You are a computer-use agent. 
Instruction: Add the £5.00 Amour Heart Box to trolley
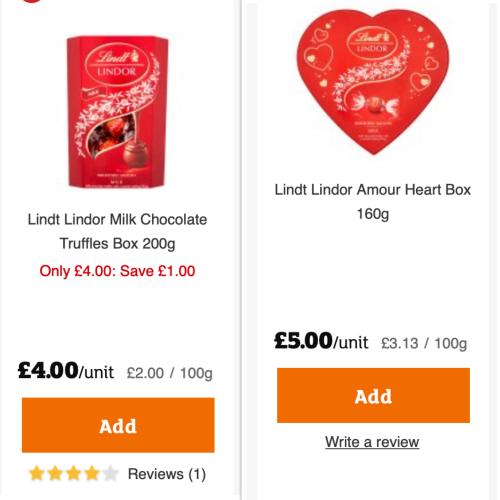[373, 396]
